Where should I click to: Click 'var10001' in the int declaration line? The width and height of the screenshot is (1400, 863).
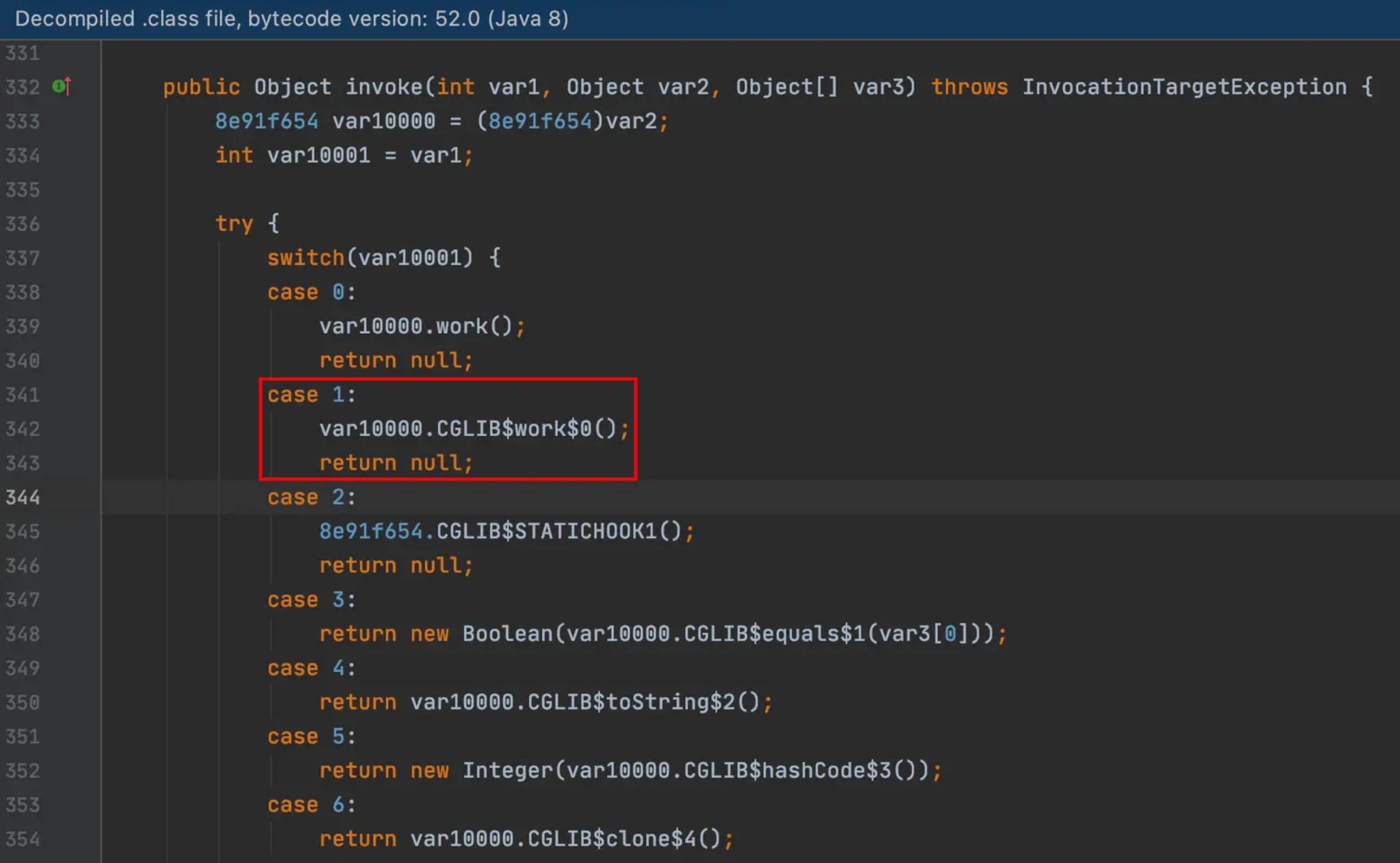pyautogui.click(x=319, y=155)
